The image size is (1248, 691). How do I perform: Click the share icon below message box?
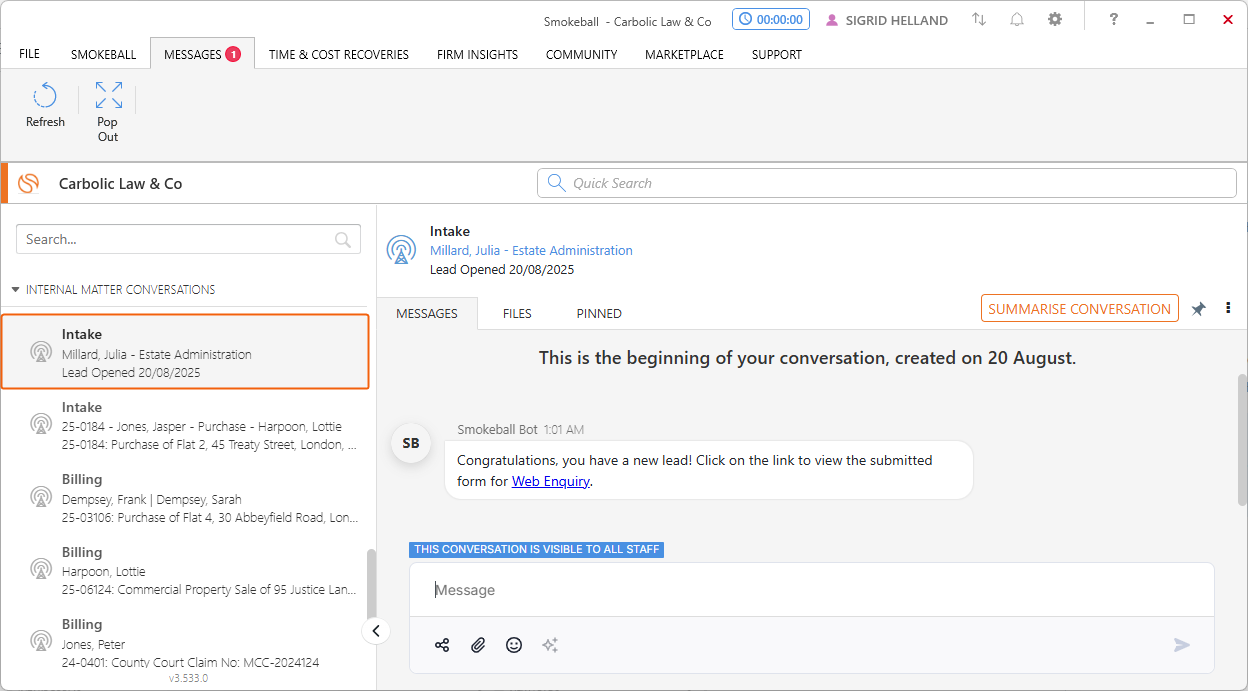point(442,645)
